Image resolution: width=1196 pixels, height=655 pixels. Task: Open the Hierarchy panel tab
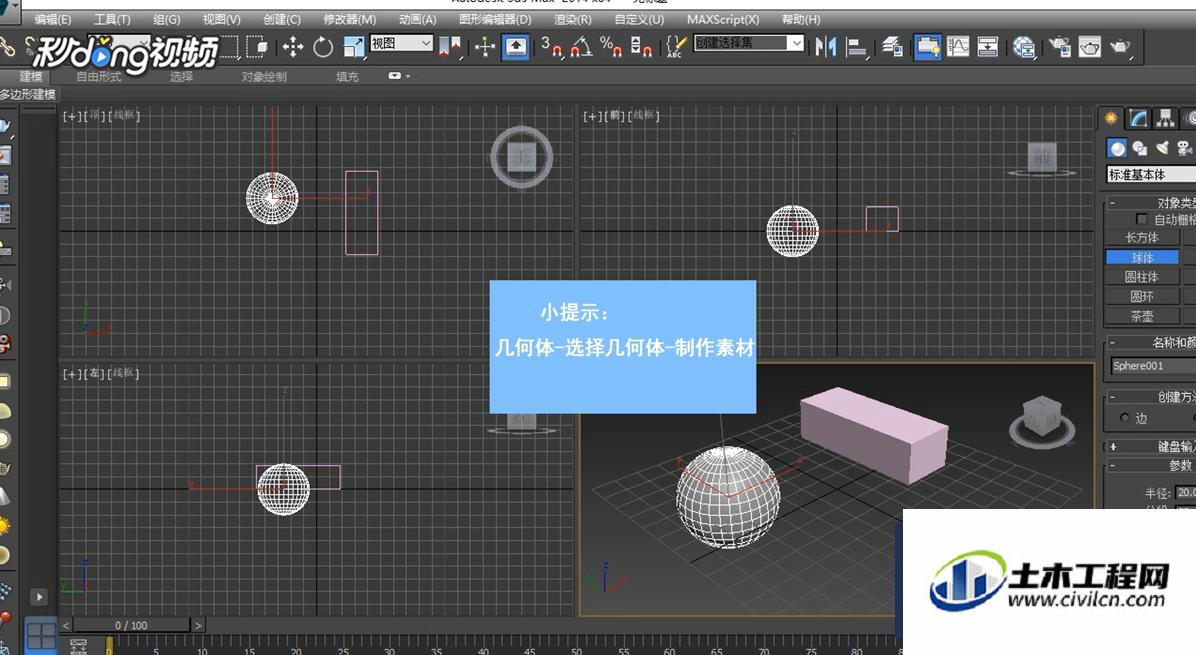click(x=1165, y=118)
